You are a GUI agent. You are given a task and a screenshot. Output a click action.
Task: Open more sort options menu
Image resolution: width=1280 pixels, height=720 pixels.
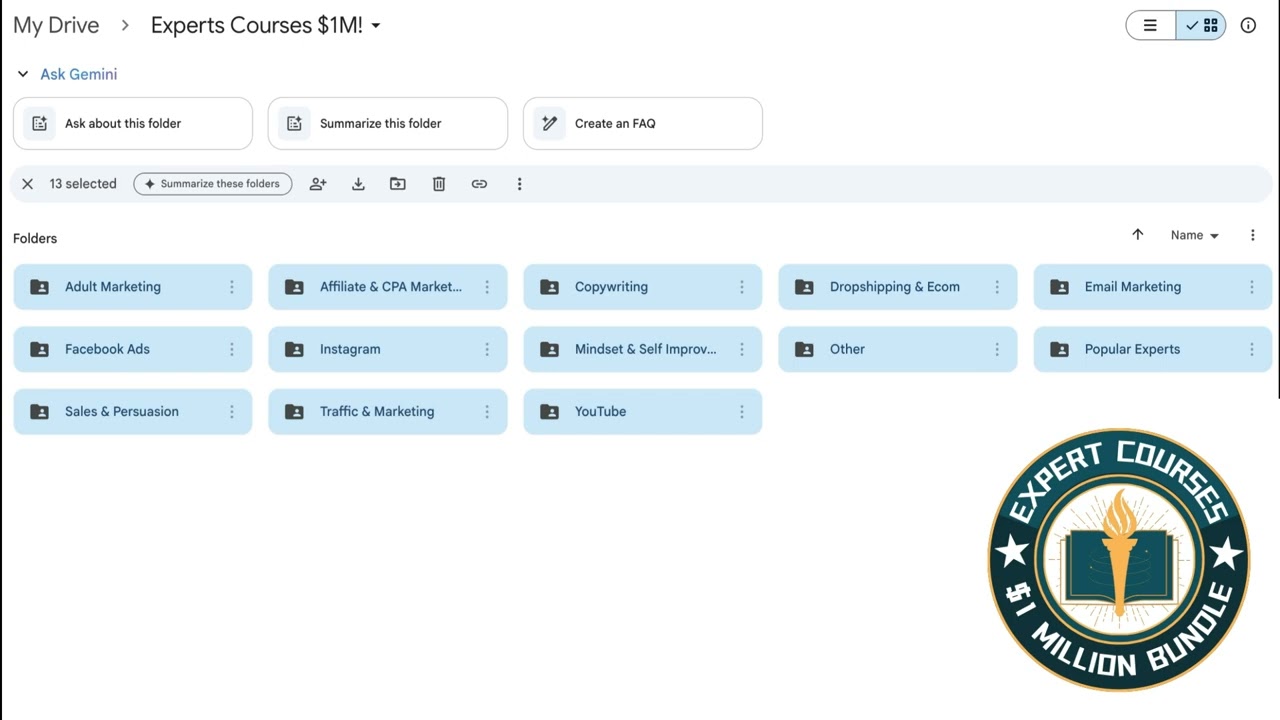[1252, 235]
